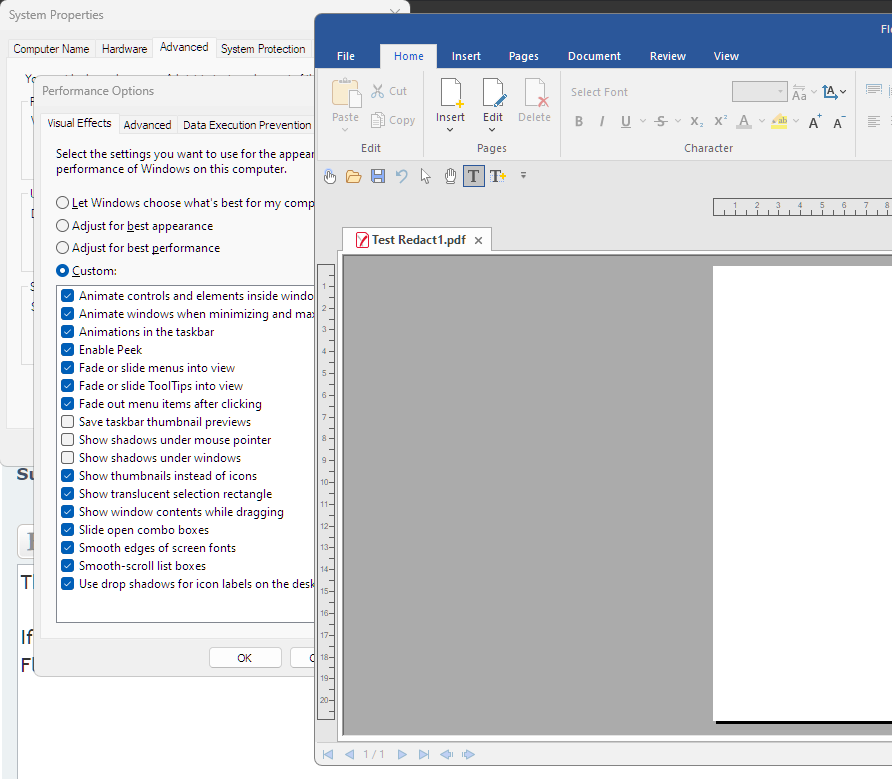This screenshot has width=892, height=779.
Task: Open the customize quick access toolbar arrow
Action: click(x=523, y=176)
